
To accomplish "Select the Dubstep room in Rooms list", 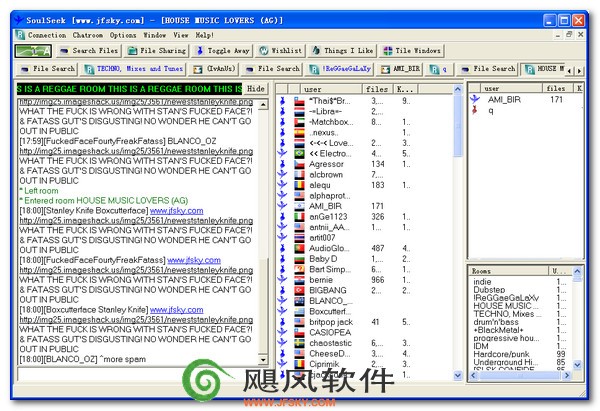I will coord(489,290).
